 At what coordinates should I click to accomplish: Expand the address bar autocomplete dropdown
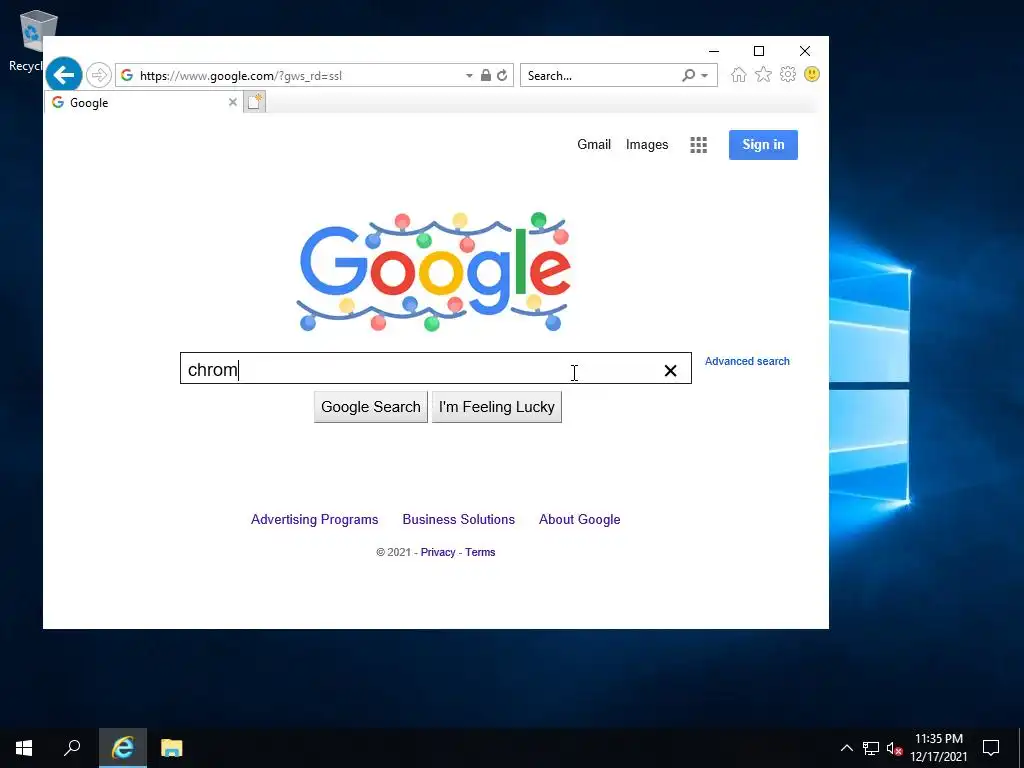(469, 76)
